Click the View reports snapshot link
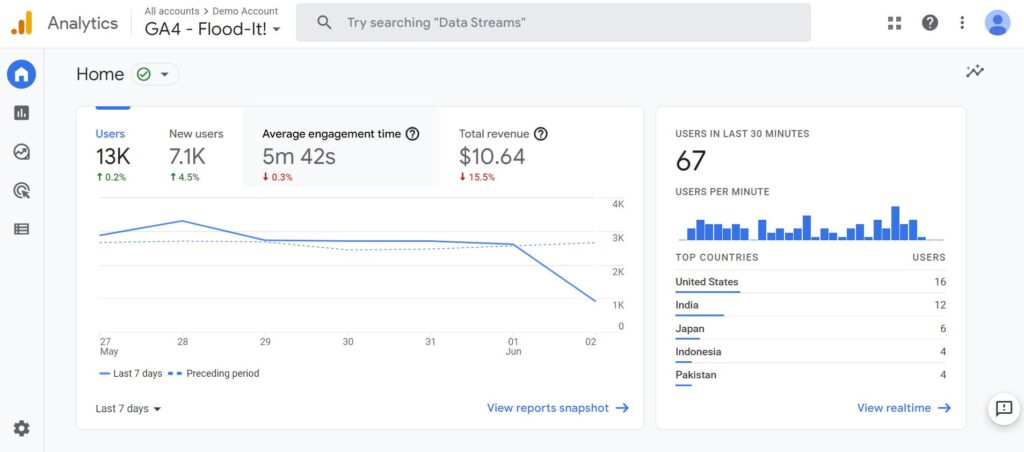Viewport: 1024px width, 452px height. (x=557, y=408)
